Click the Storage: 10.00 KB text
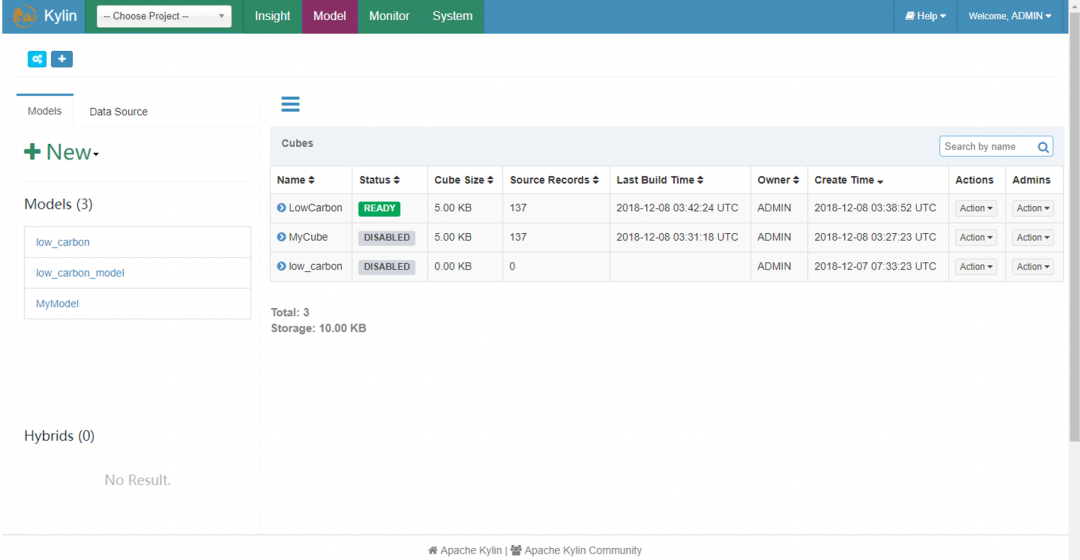 [318, 329]
